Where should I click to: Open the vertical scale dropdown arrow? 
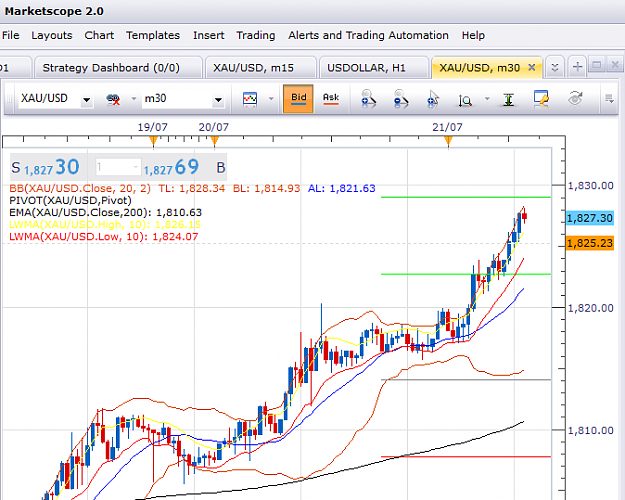pyautogui.click(x=487, y=98)
